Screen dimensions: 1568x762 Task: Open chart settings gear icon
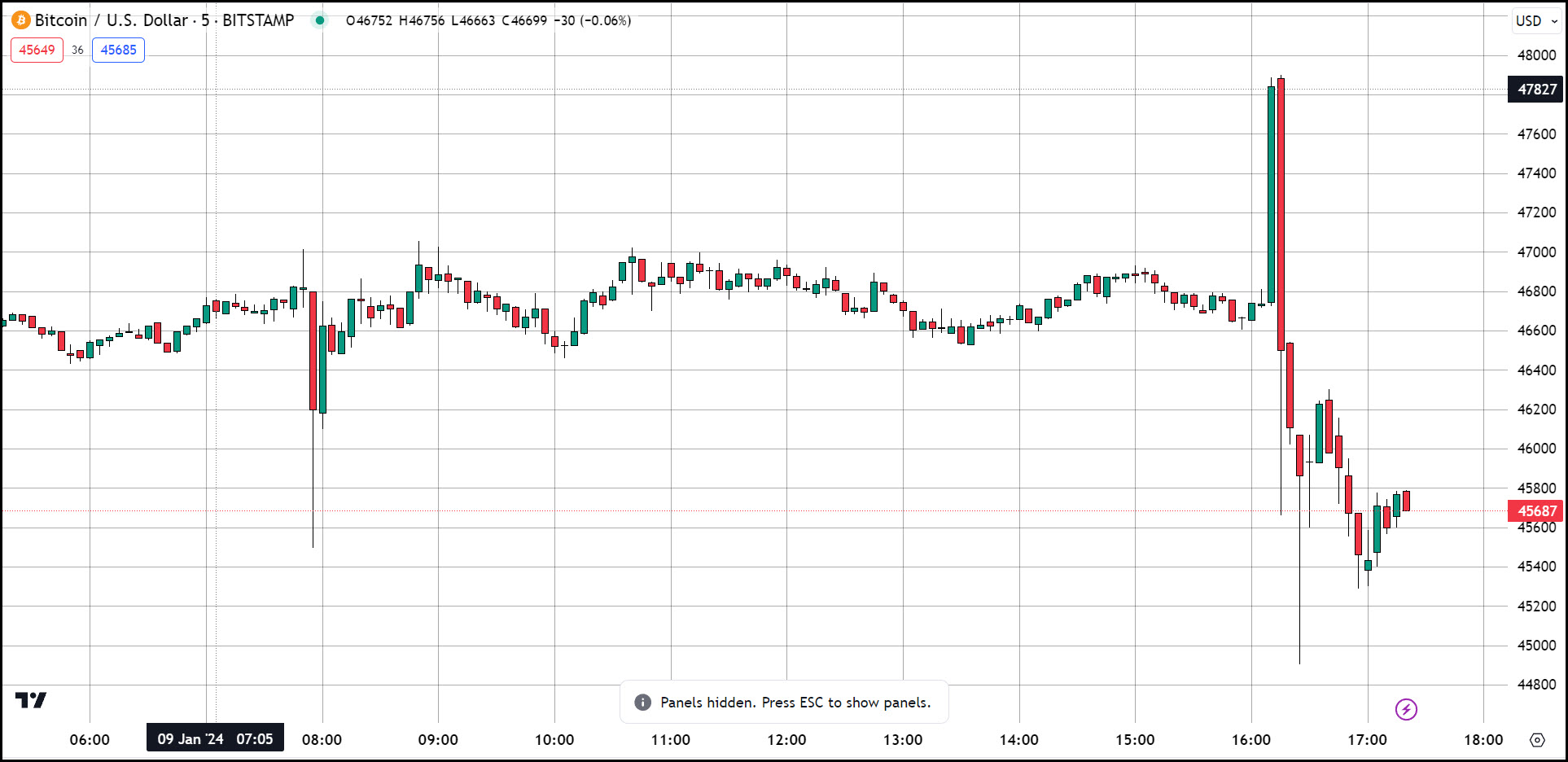click(1537, 740)
